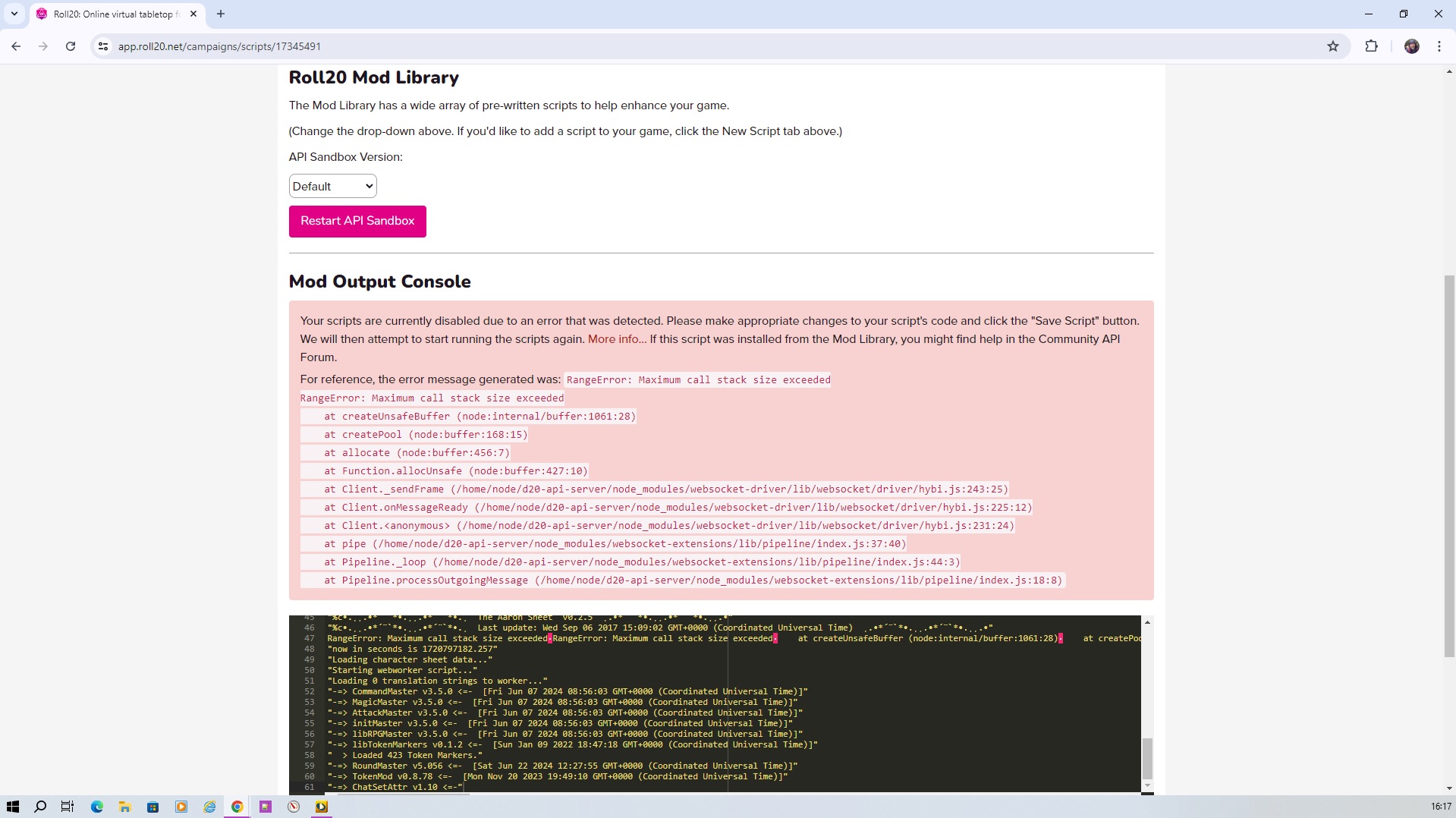This screenshot has width=1456, height=818.
Task: Open the media player taskbar icon
Action: [181, 807]
